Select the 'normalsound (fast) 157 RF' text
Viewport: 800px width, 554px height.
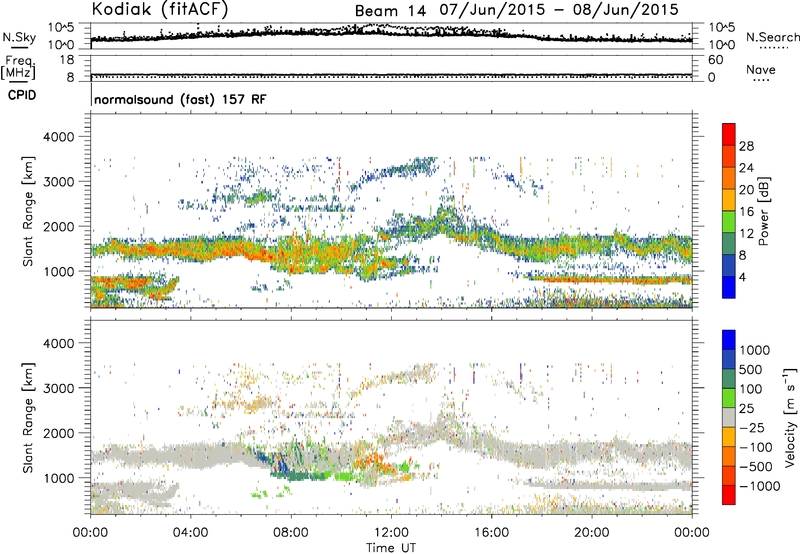(180, 99)
